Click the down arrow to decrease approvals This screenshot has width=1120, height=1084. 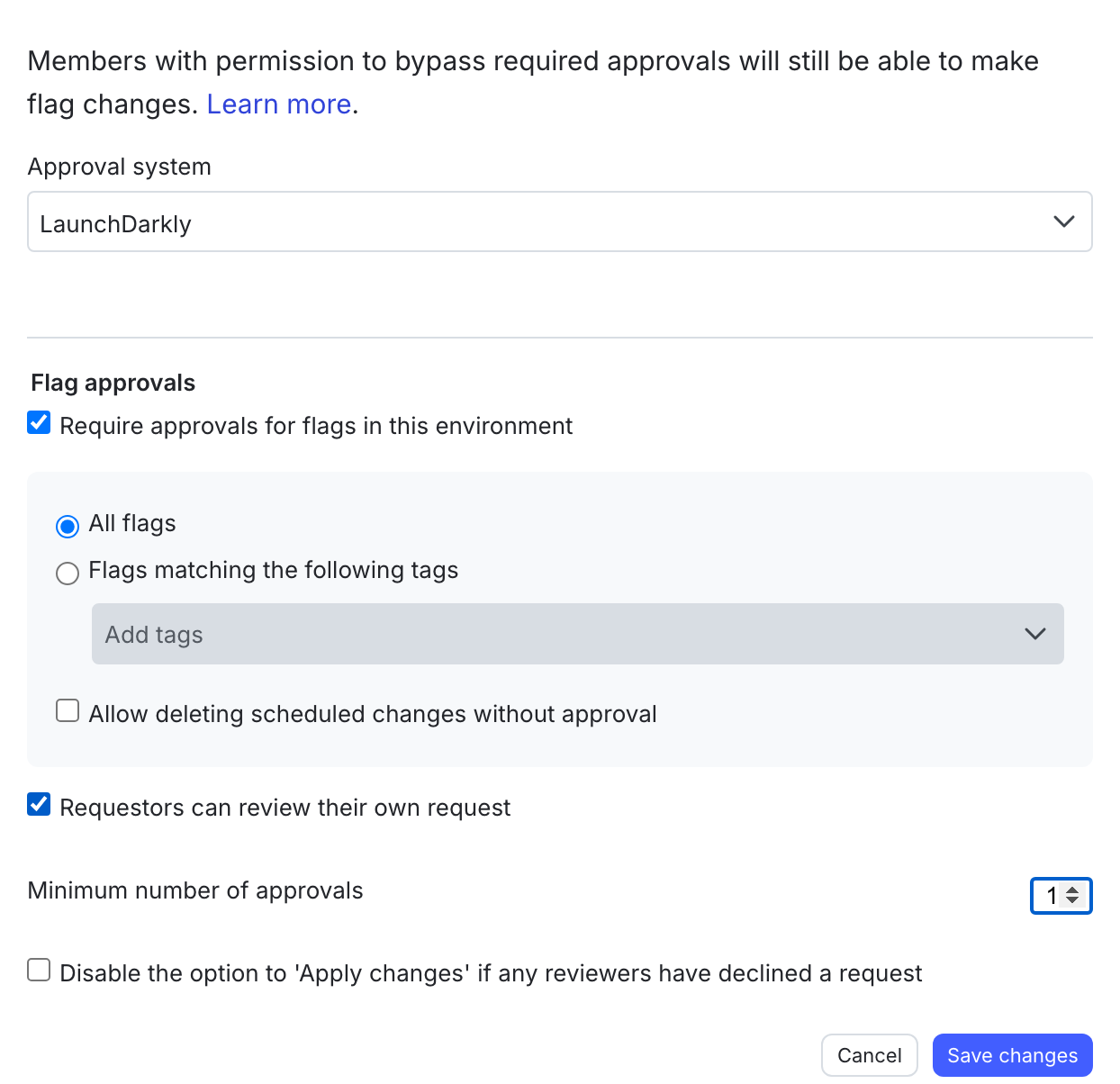click(x=1072, y=901)
